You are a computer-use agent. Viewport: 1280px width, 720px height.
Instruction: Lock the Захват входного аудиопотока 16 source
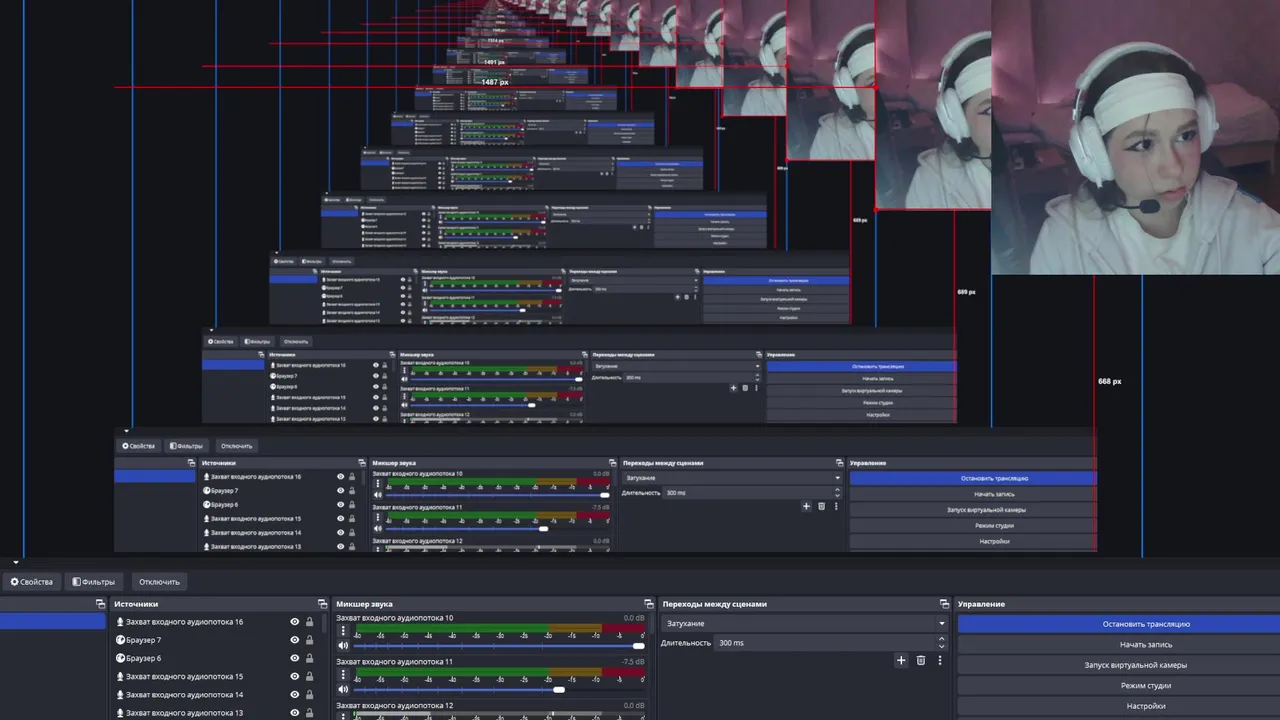309,622
